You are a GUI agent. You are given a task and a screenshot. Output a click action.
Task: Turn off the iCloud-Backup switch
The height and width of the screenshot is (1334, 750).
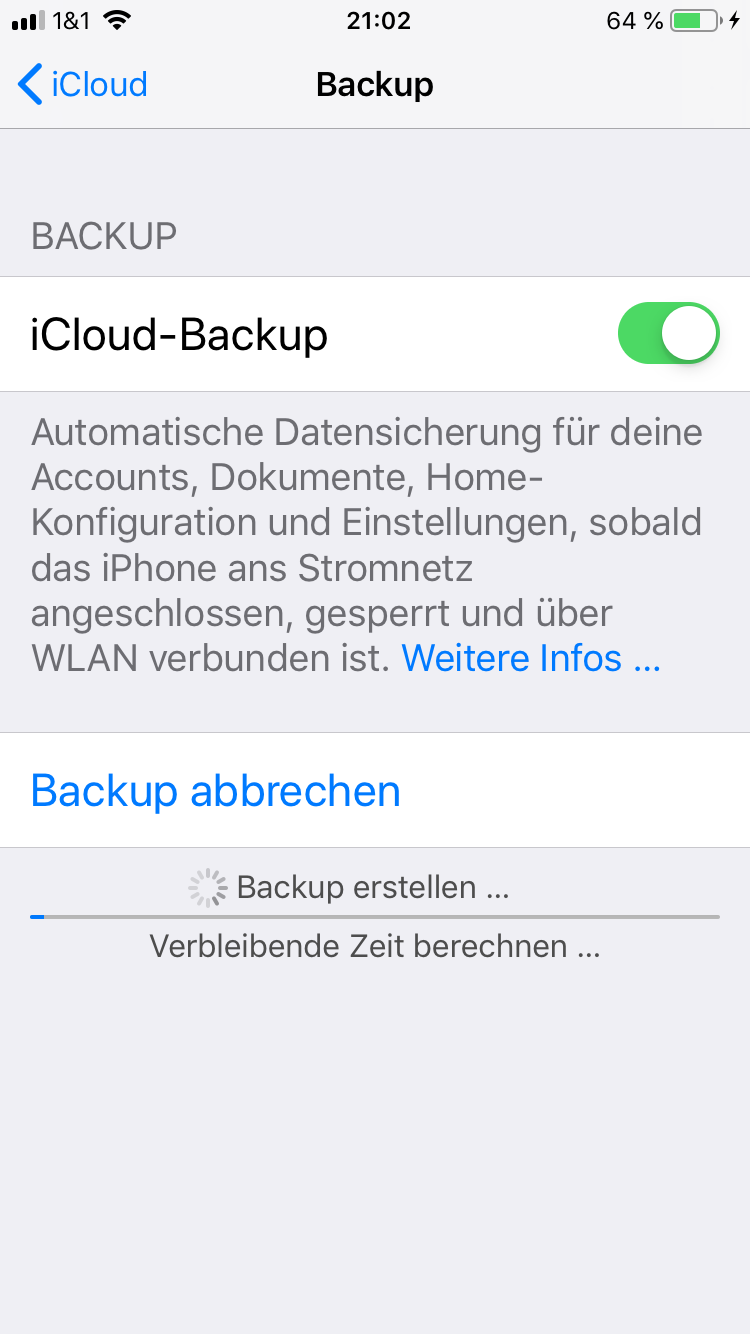click(669, 334)
